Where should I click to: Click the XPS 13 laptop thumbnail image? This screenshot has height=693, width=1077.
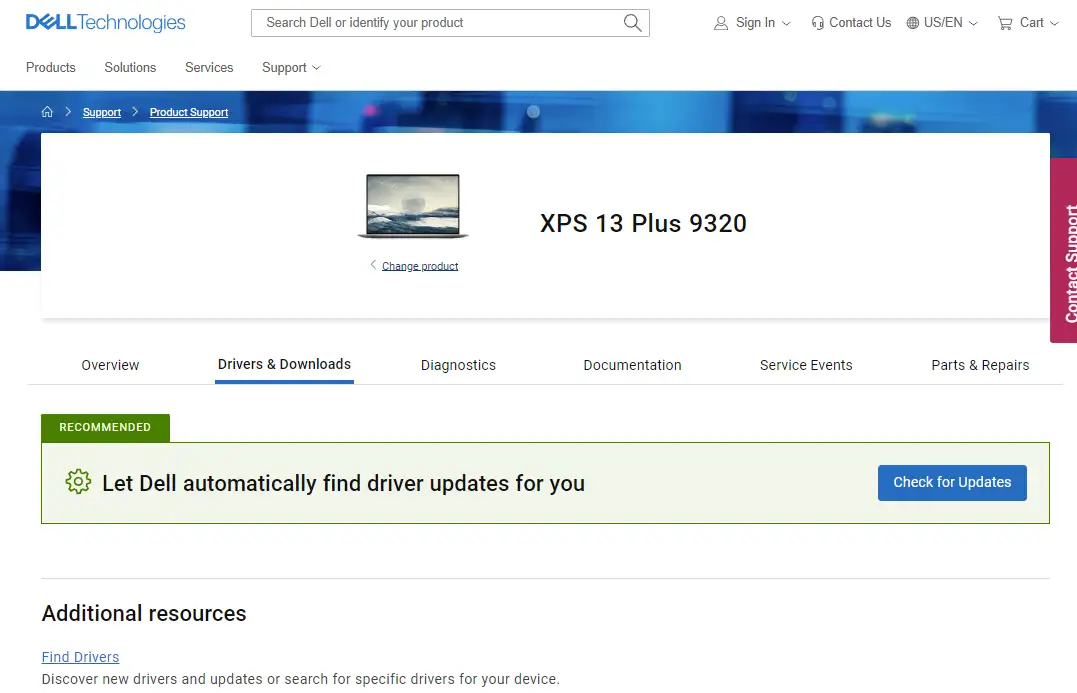click(x=412, y=206)
